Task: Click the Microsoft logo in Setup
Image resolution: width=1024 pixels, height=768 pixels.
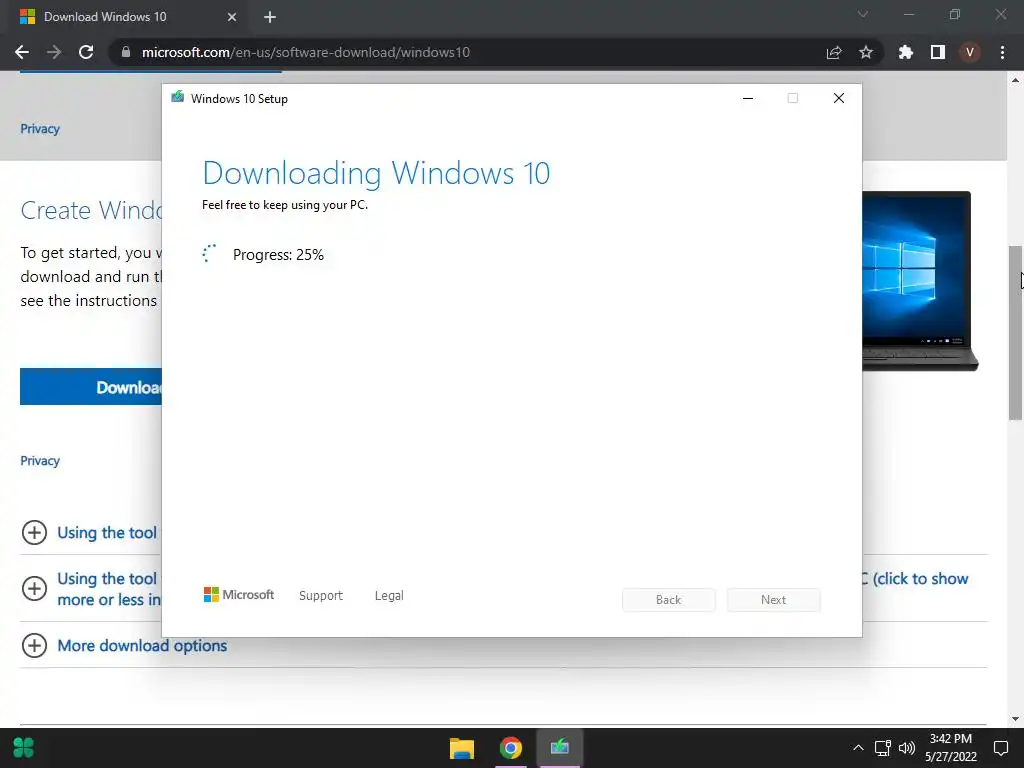Action: click(239, 594)
